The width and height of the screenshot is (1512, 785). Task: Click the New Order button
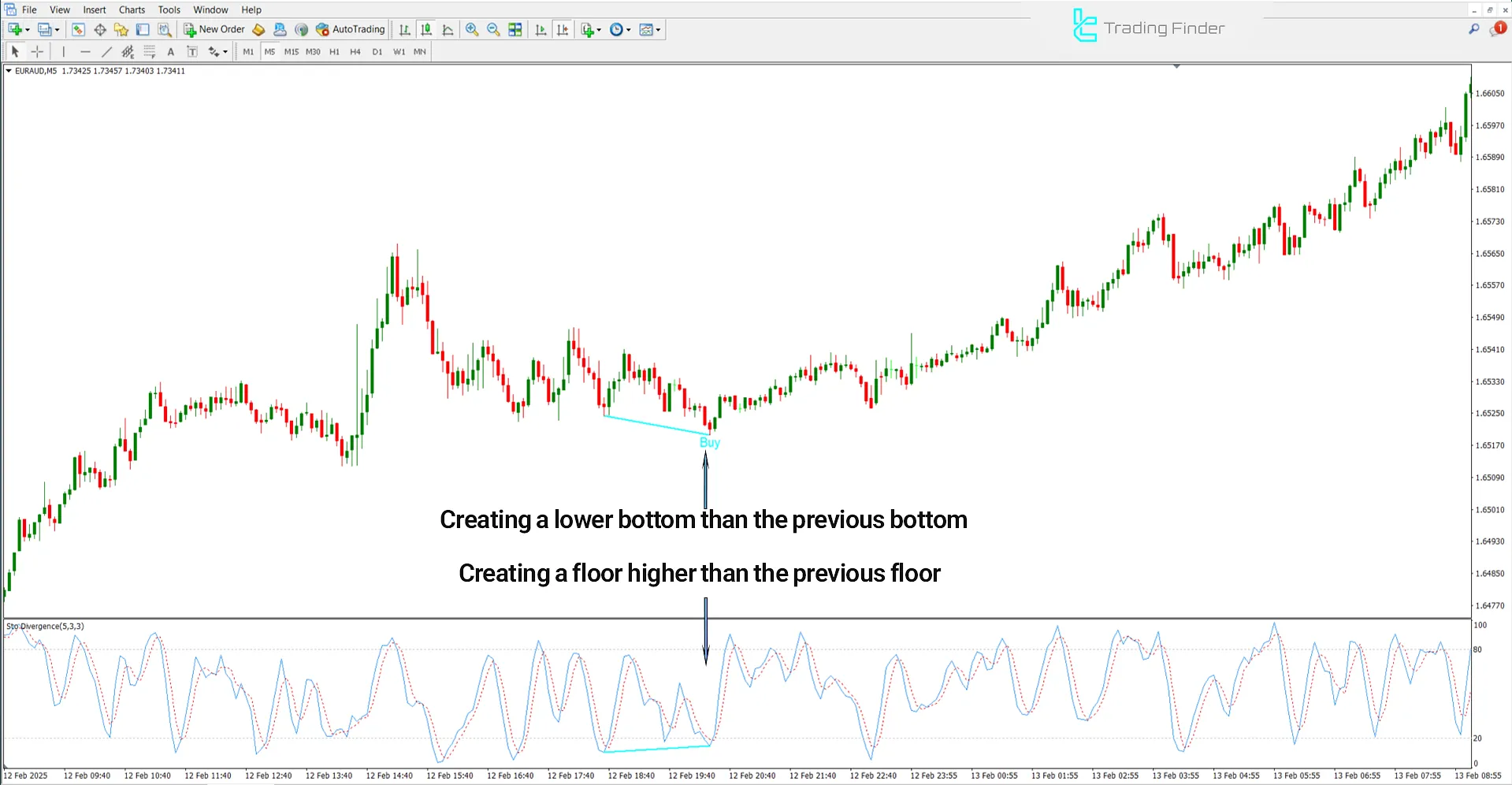pos(214,29)
